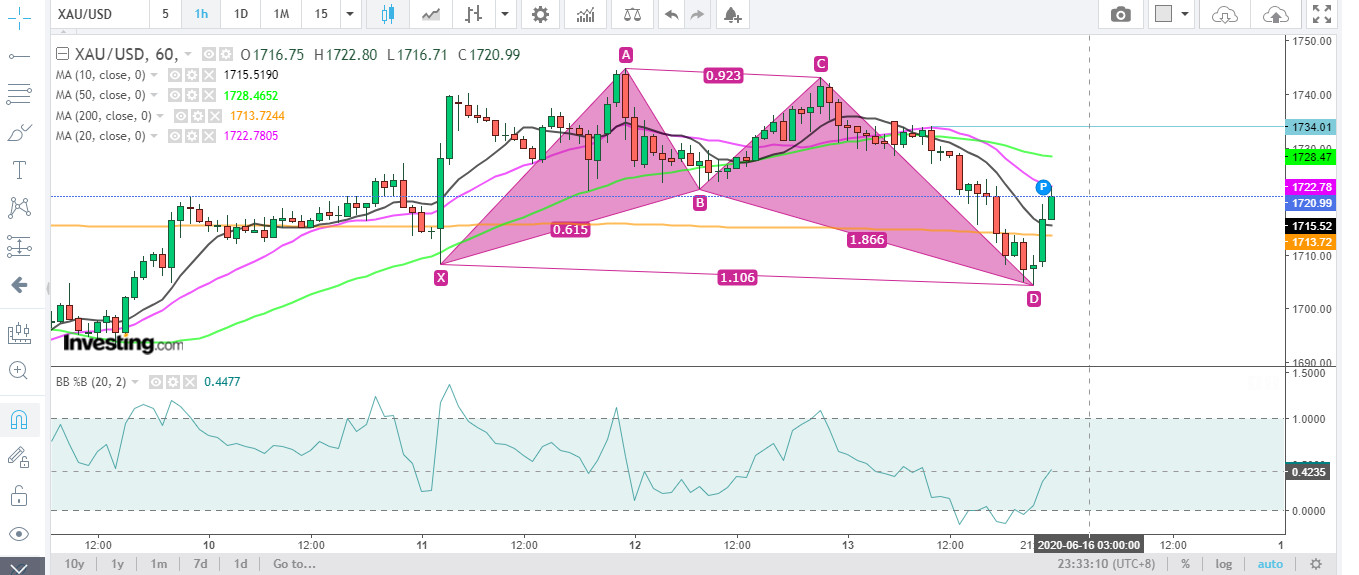Toggle fullscreen chart mode
The height and width of the screenshot is (575, 1359).
1322,14
